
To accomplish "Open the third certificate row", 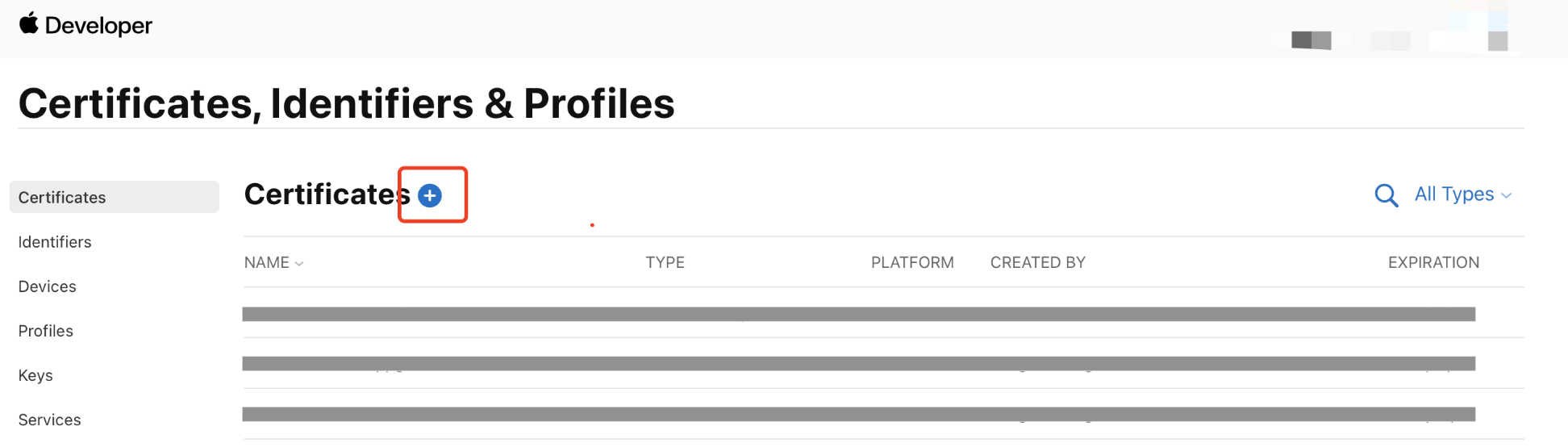I will pos(858,414).
